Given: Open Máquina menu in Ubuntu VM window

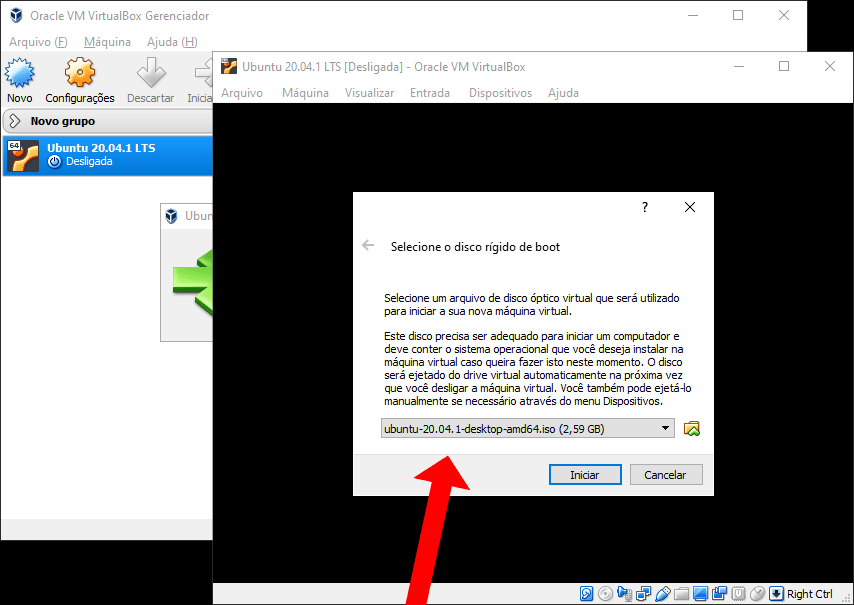Looking at the screenshot, I should tap(305, 93).
